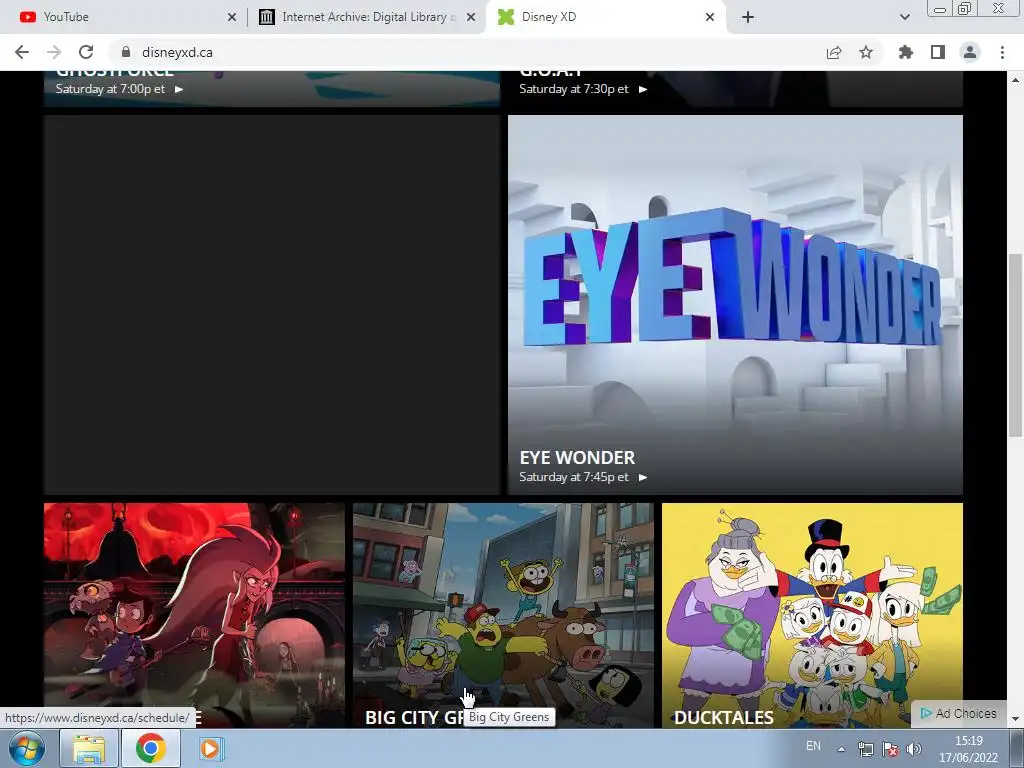Bookmark this page with the star
This screenshot has height=768, width=1024.
866,52
